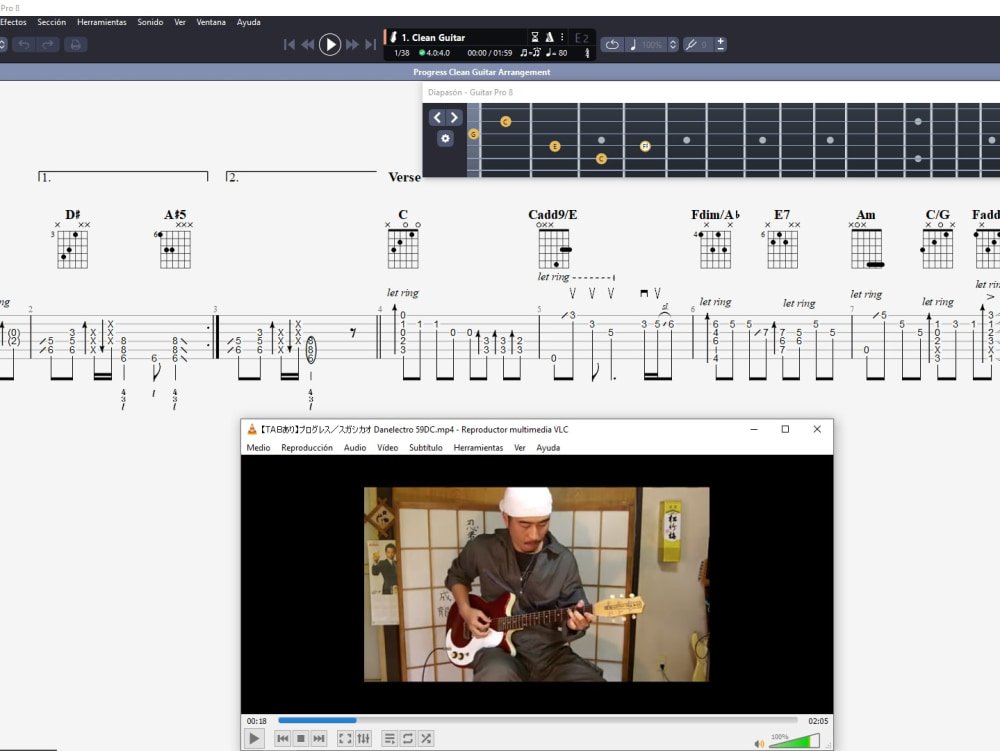Open the E2 tuner display
The height and width of the screenshot is (751, 1000).
click(x=582, y=38)
